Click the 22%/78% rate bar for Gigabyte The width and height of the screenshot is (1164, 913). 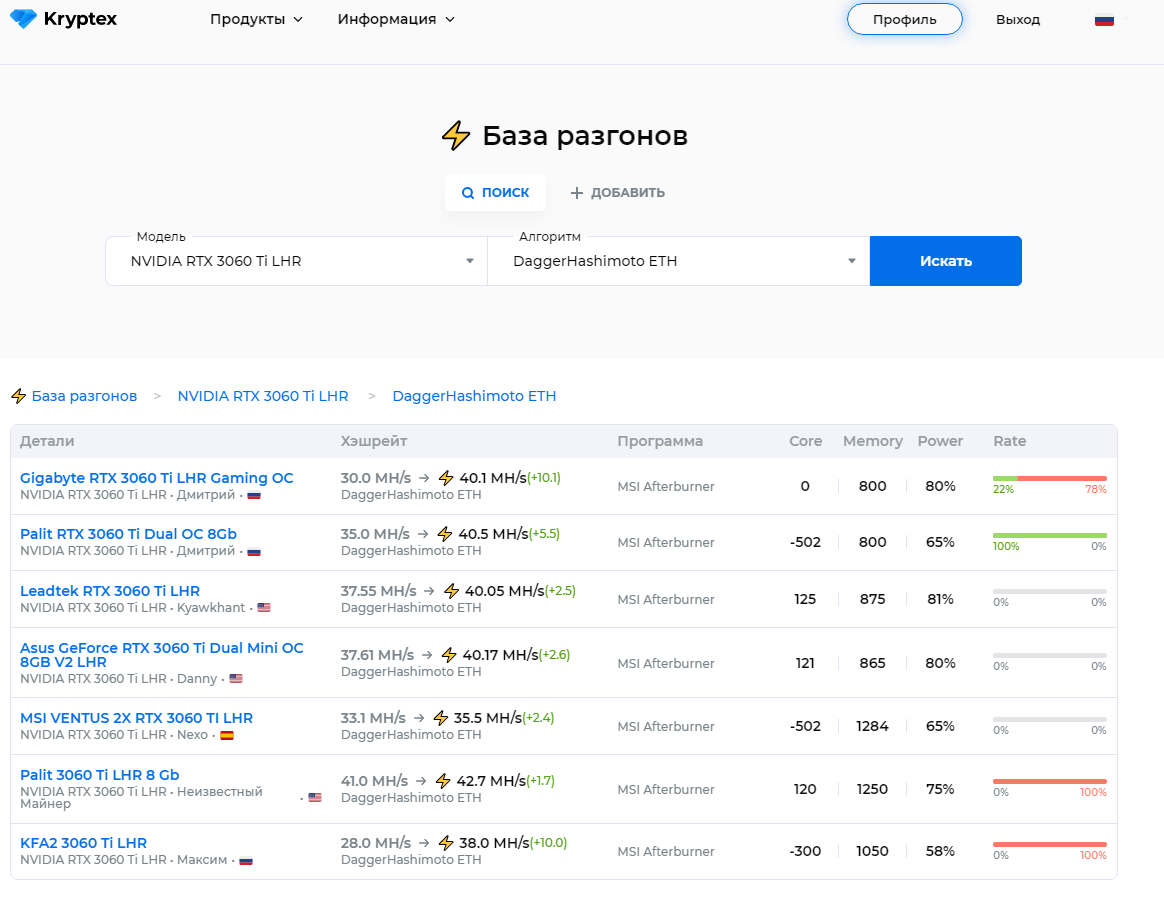click(x=1050, y=479)
